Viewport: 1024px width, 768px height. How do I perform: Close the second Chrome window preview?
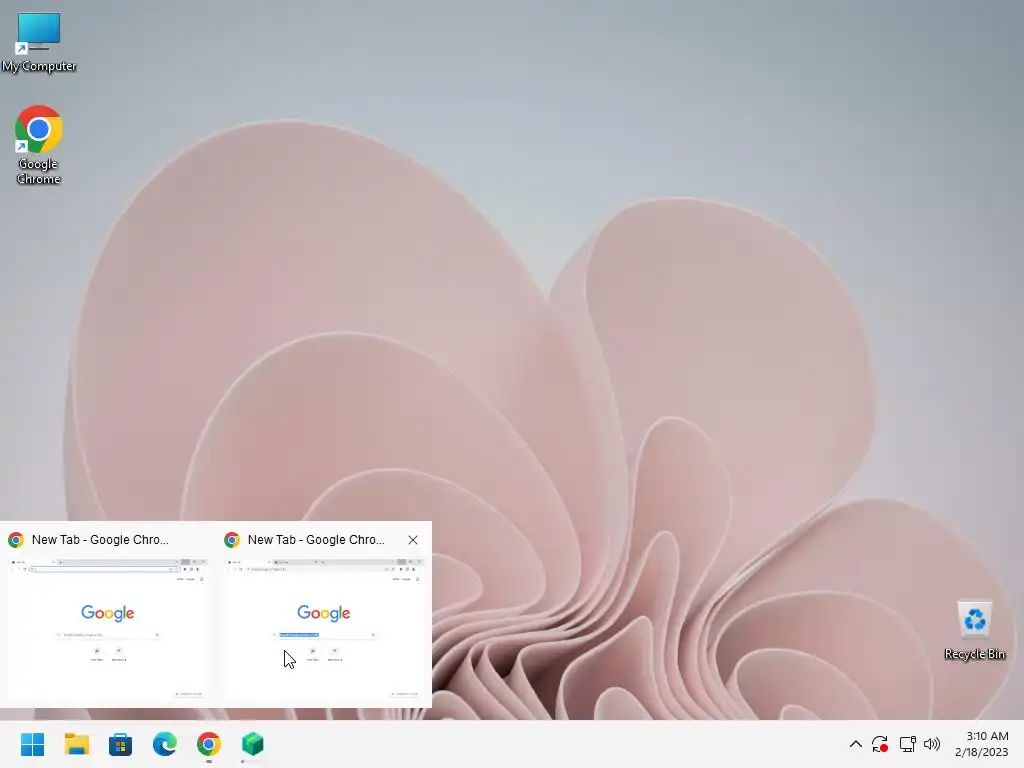tap(413, 540)
